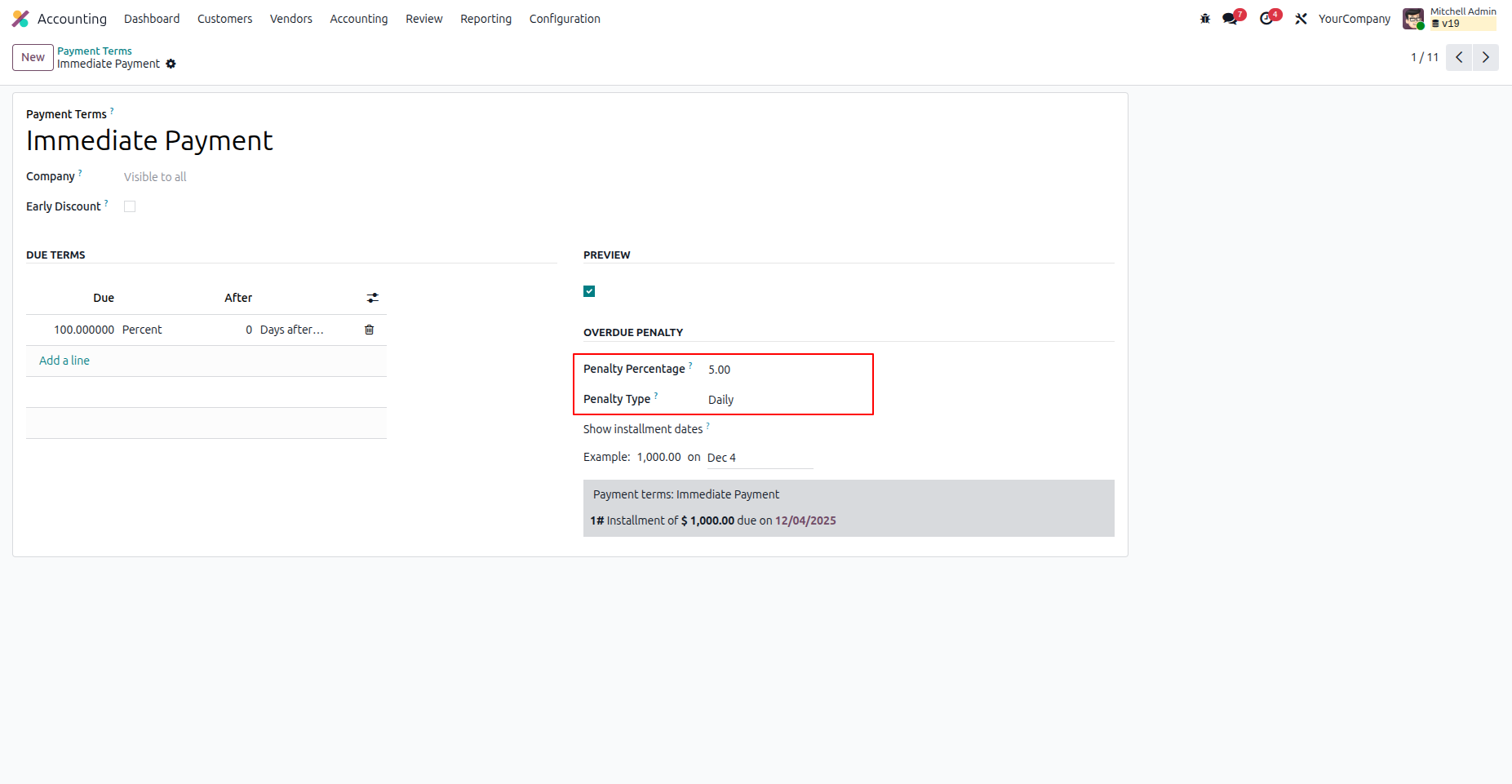Click the Accounting app name
1512x784 pixels.
[x=72, y=19]
